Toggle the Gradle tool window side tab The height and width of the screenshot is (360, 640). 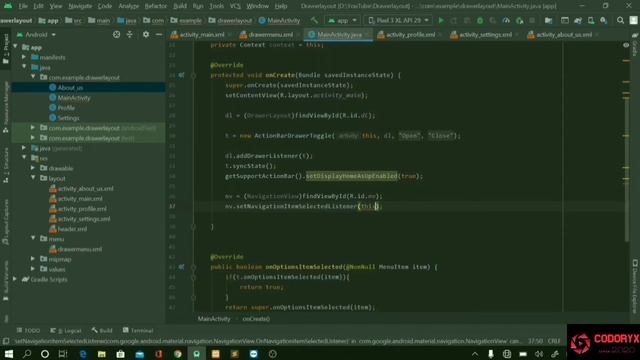[x=635, y=45]
